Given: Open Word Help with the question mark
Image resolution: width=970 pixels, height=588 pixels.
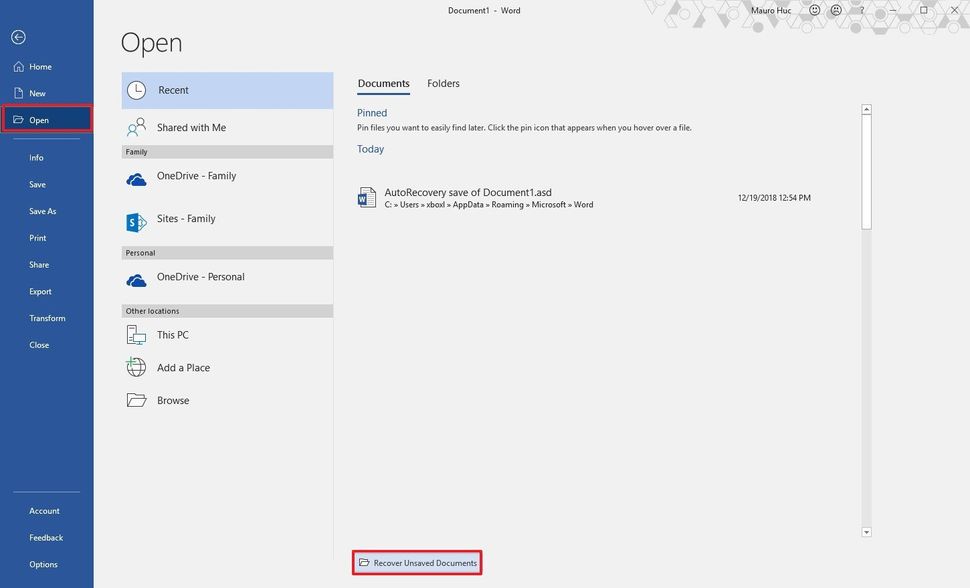Looking at the screenshot, I should pyautogui.click(x=861, y=10).
